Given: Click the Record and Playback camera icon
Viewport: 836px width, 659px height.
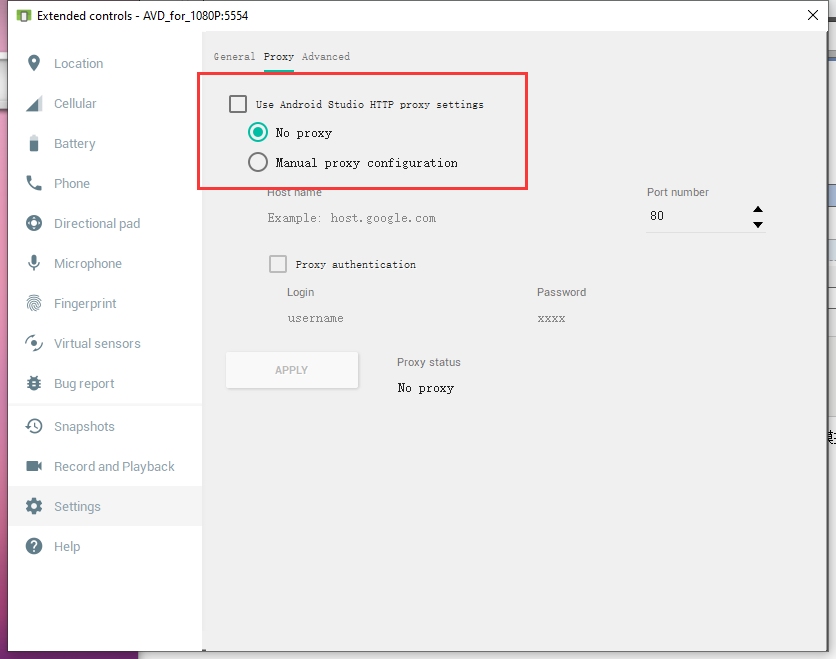Looking at the screenshot, I should [34, 466].
